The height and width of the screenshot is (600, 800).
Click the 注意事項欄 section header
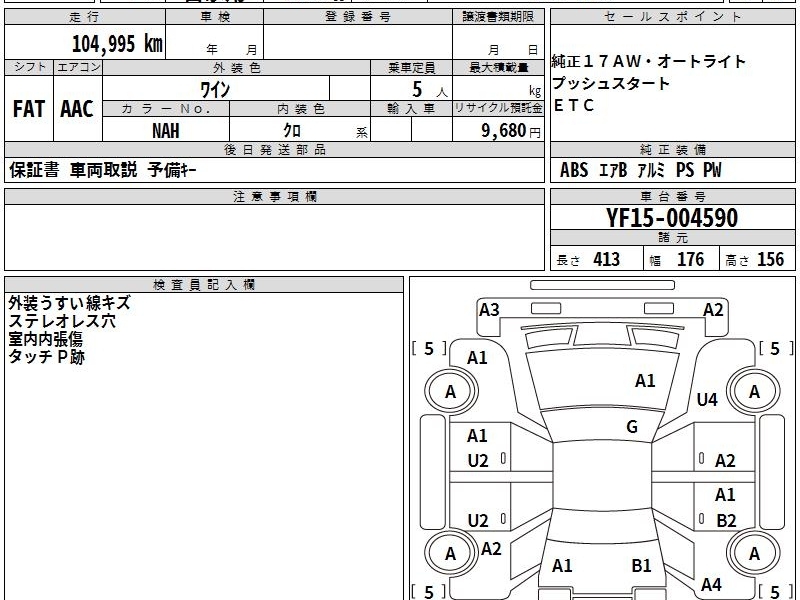274,197
